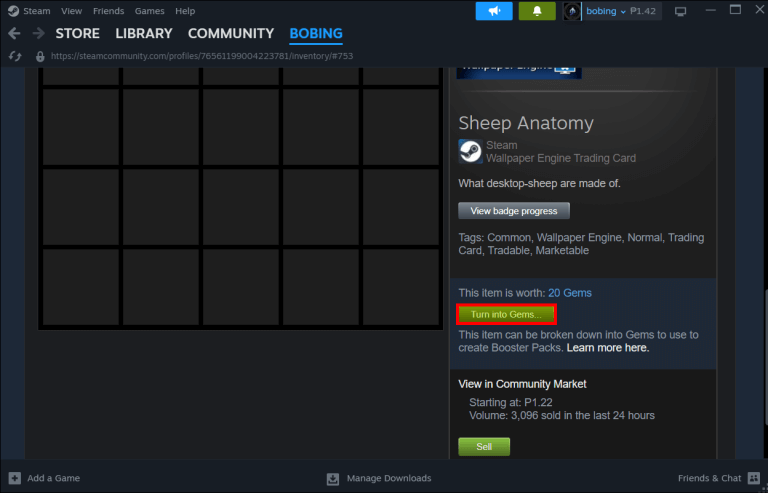Click the steamcommunity.com inventory URL
This screenshot has width=768, height=493.
pos(202,56)
